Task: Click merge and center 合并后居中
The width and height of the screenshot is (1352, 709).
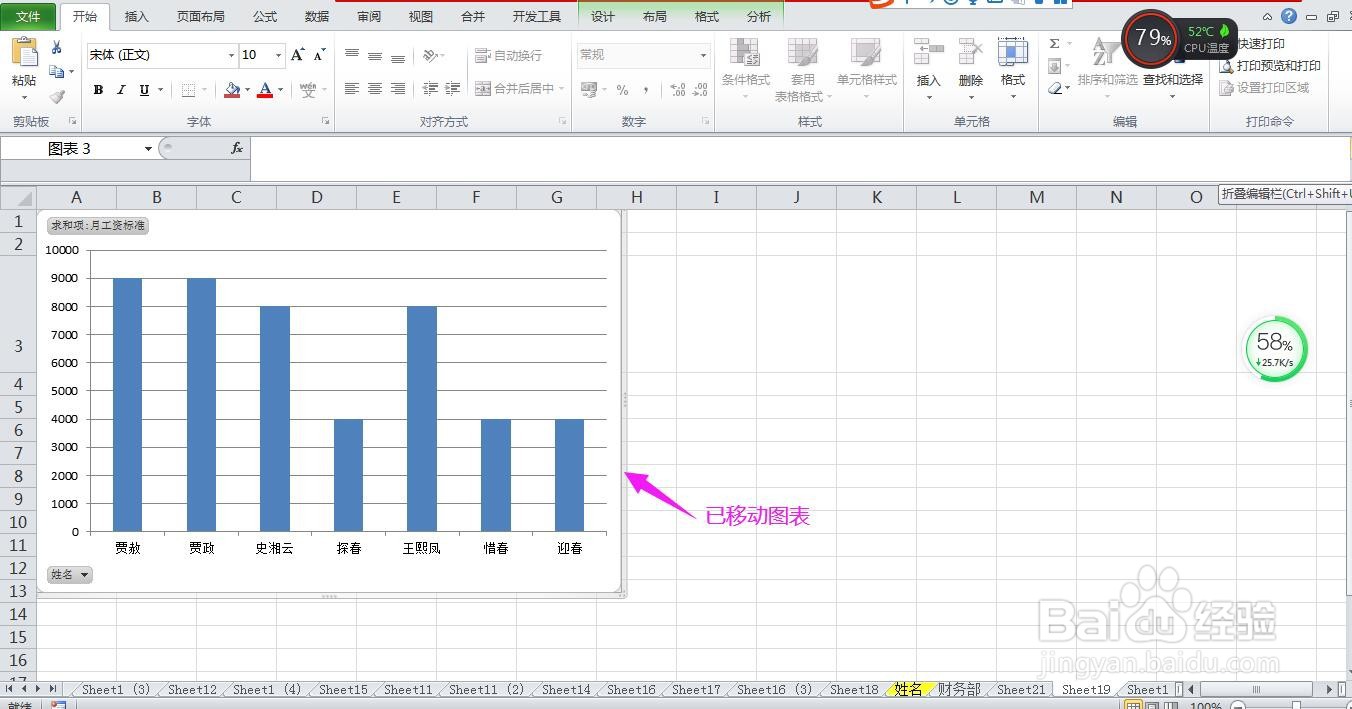Action: [515, 89]
